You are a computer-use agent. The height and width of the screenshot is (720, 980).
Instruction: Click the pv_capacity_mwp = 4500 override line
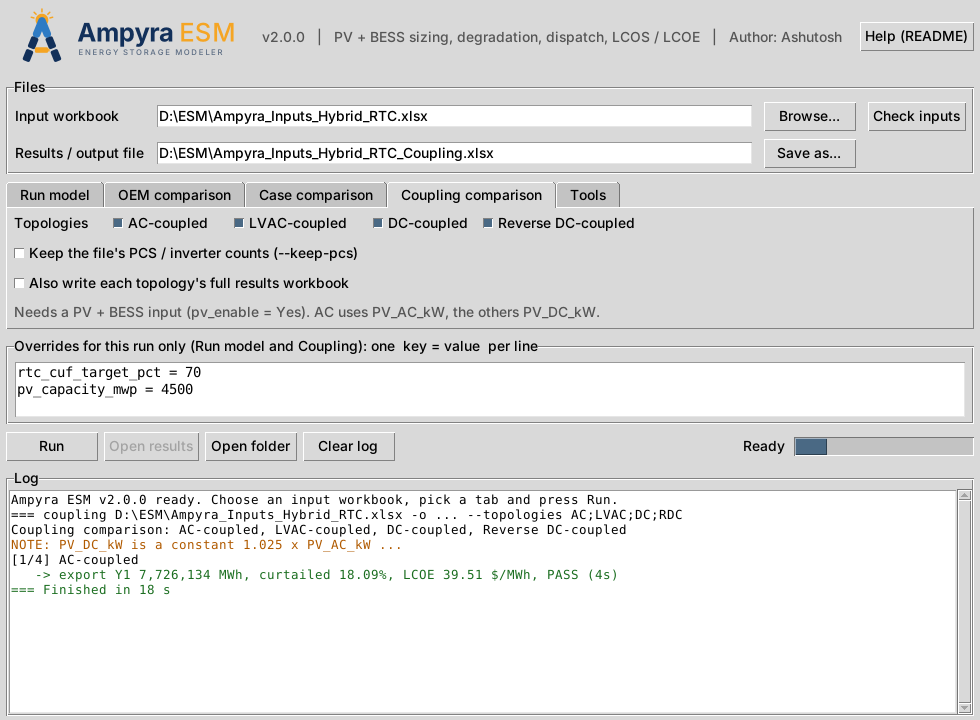click(105, 389)
